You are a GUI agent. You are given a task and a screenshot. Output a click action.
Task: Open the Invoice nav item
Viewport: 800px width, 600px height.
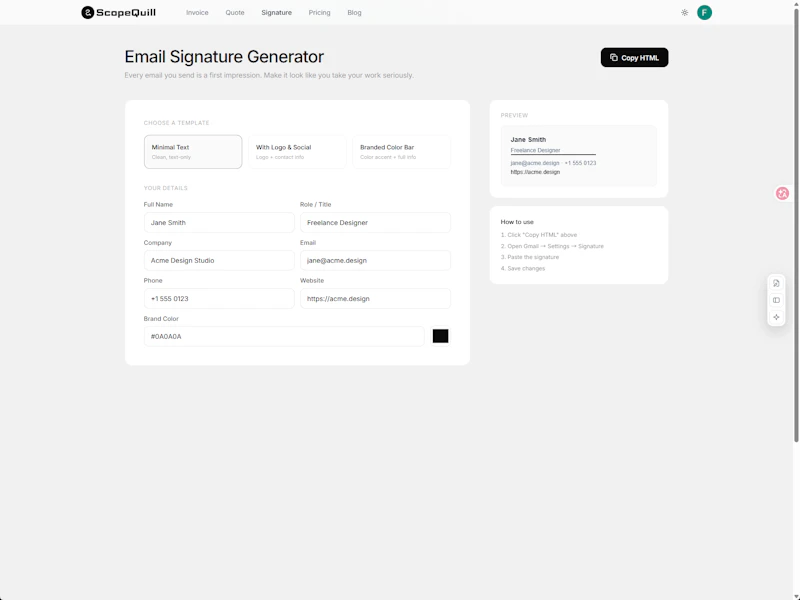(197, 12)
